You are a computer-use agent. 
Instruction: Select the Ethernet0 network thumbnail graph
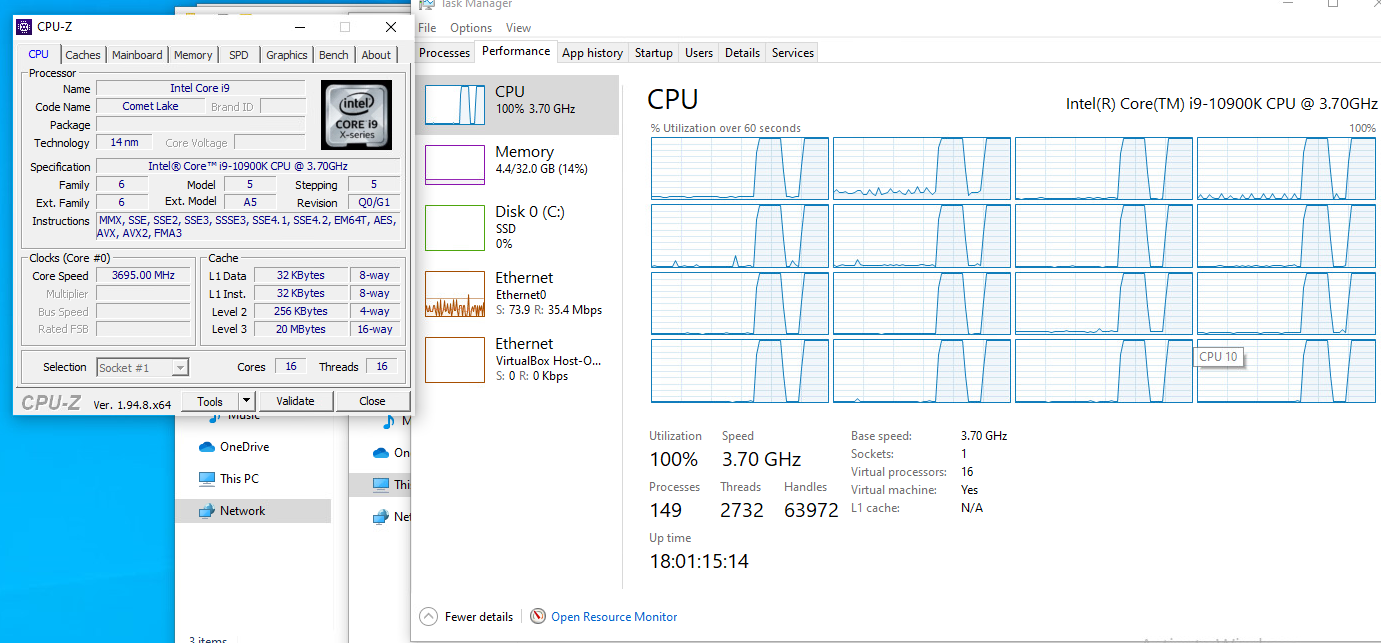tap(455, 294)
